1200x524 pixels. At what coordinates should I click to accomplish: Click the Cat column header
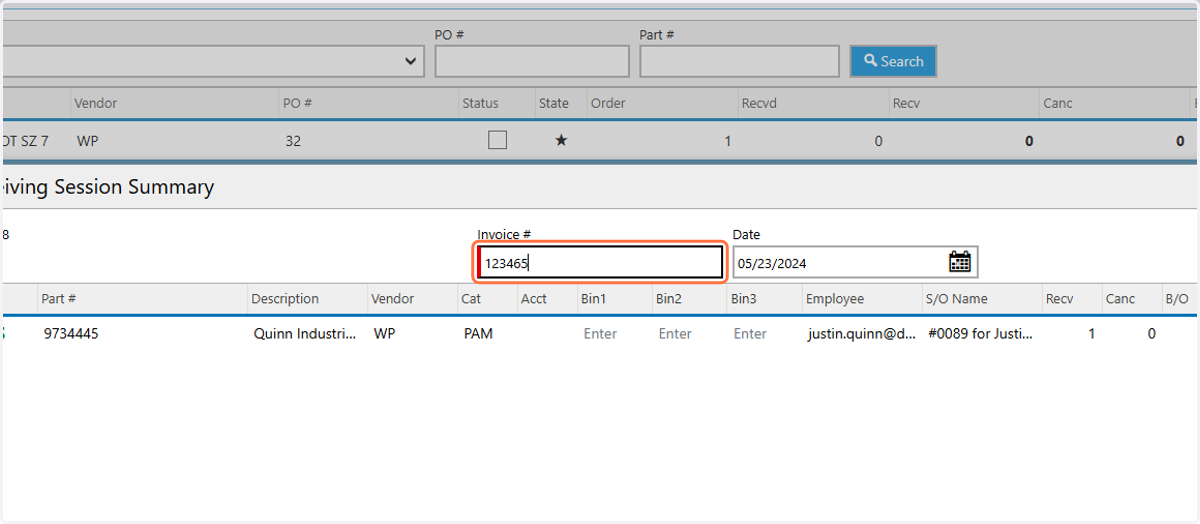click(x=471, y=298)
